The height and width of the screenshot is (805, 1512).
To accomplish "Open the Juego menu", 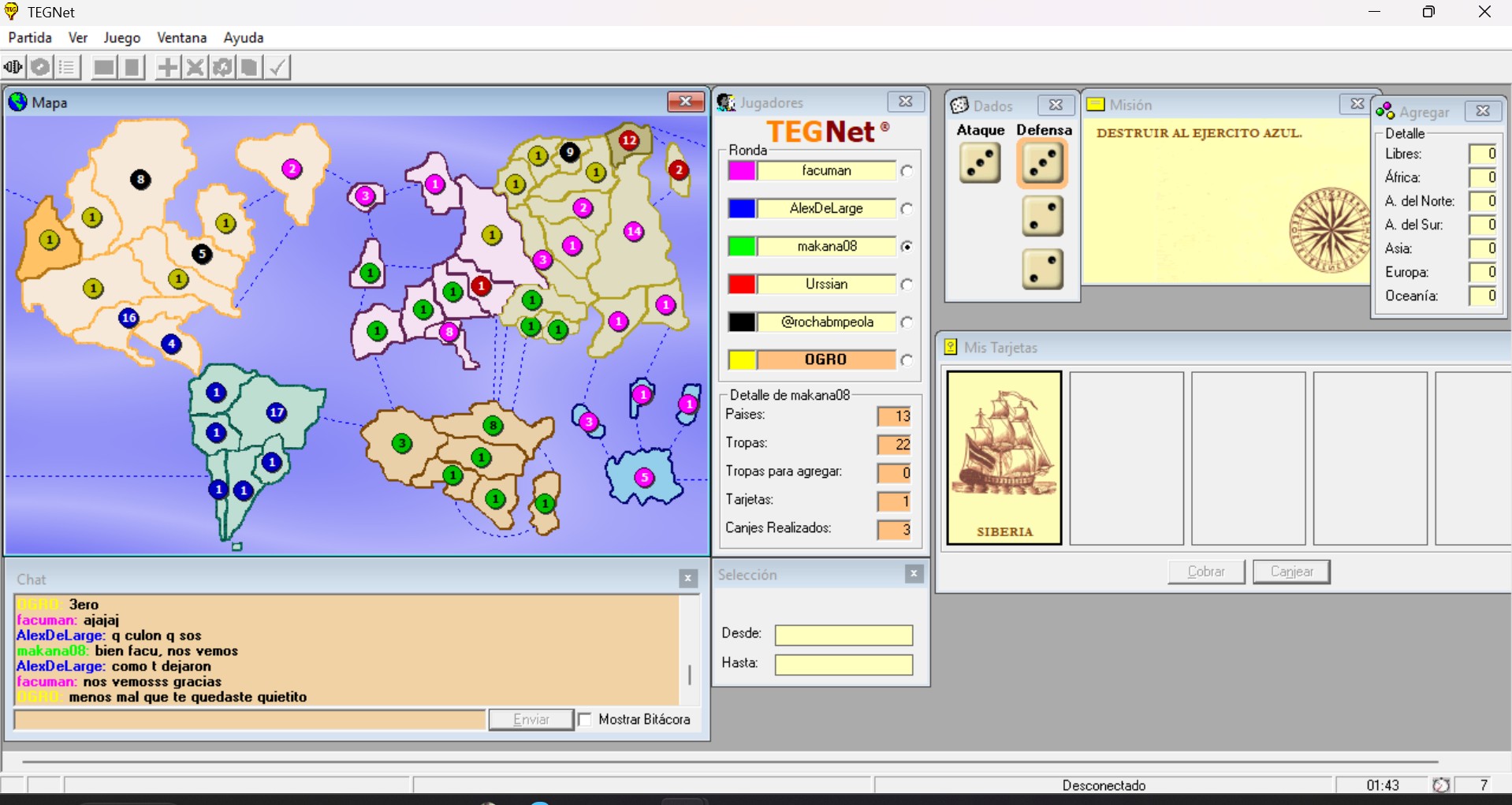I will [x=121, y=38].
